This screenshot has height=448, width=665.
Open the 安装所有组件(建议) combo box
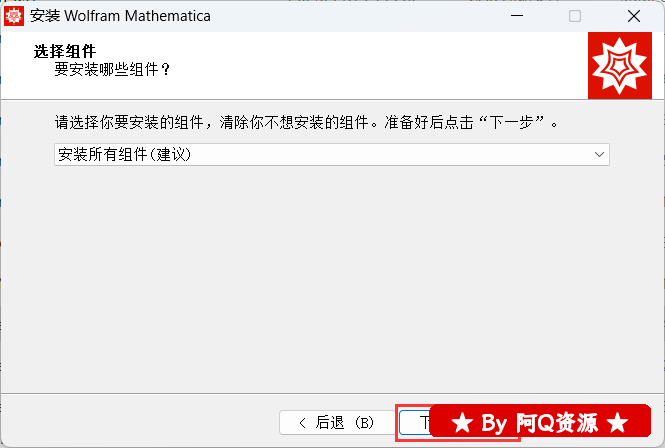332,154
